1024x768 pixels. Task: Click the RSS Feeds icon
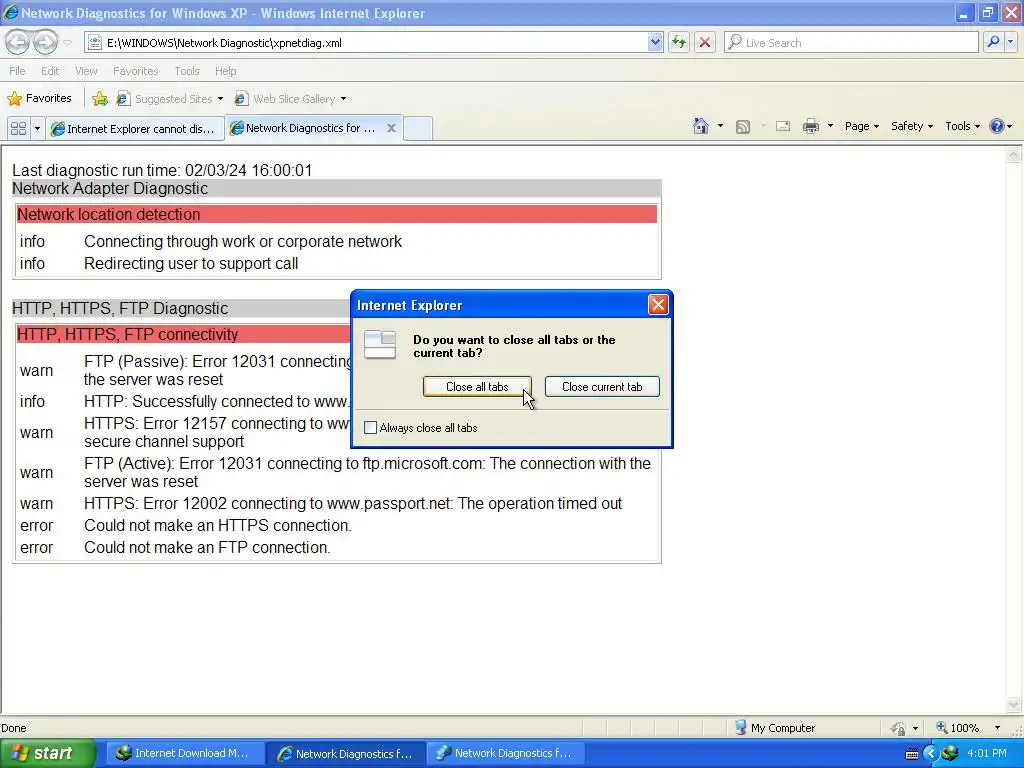click(x=743, y=127)
